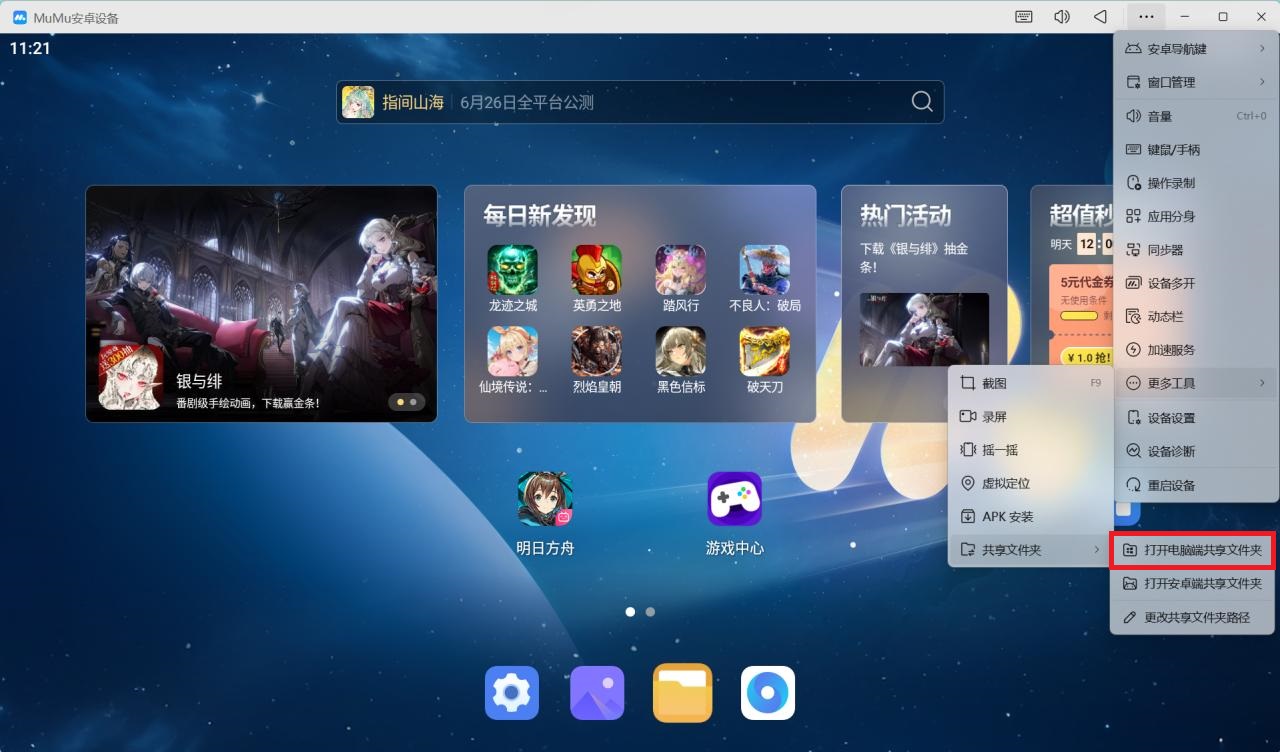The image size is (1280, 752).
Task: Expand 更多工具 submenu
Action: coord(1195,383)
